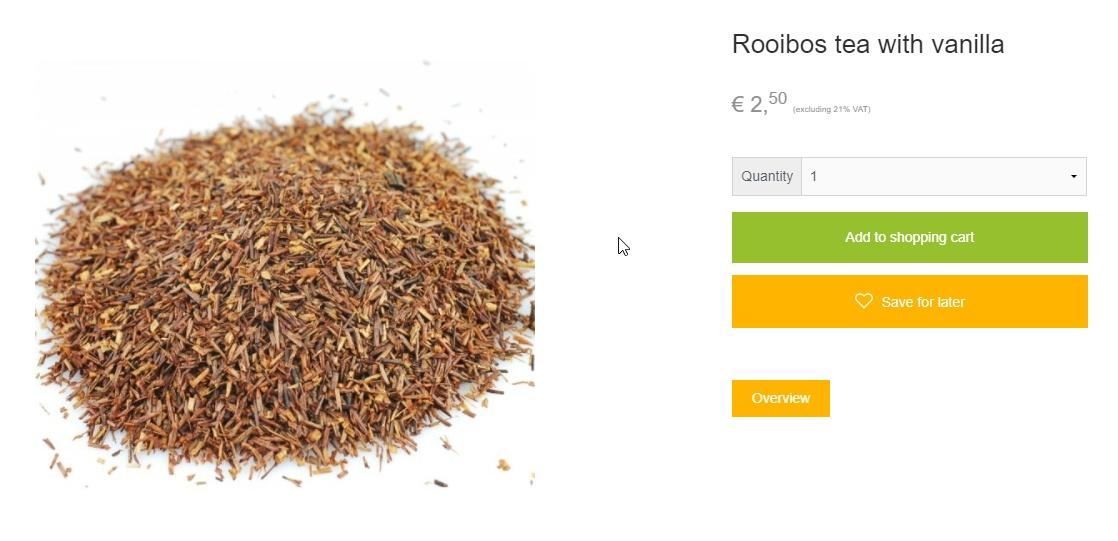Open the Overview tab
Image resolution: width=1118 pixels, height=541 pixels.
(x=781, y=398)
